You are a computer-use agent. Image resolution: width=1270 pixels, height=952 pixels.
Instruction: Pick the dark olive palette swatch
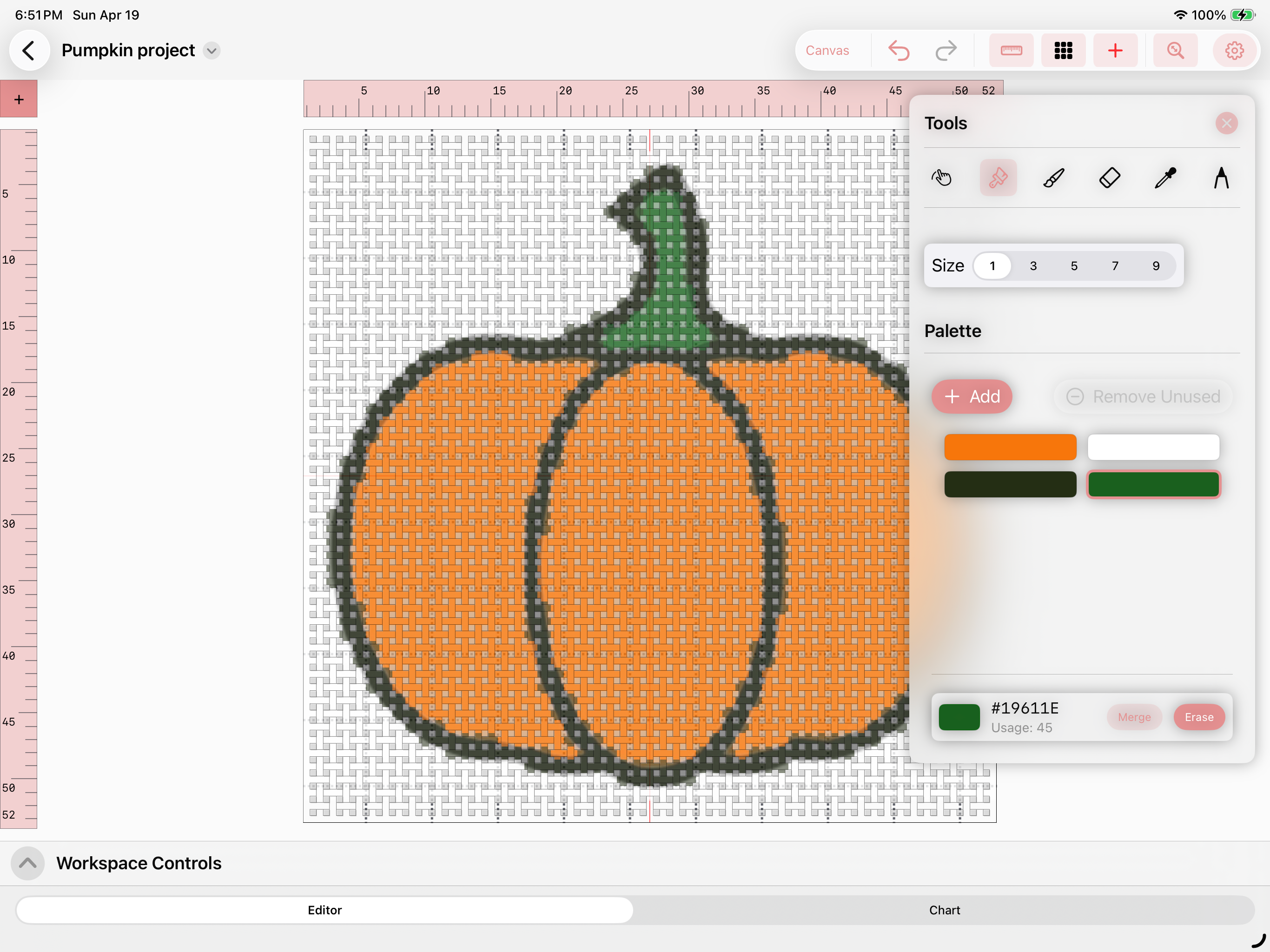tap(1010, 484)
